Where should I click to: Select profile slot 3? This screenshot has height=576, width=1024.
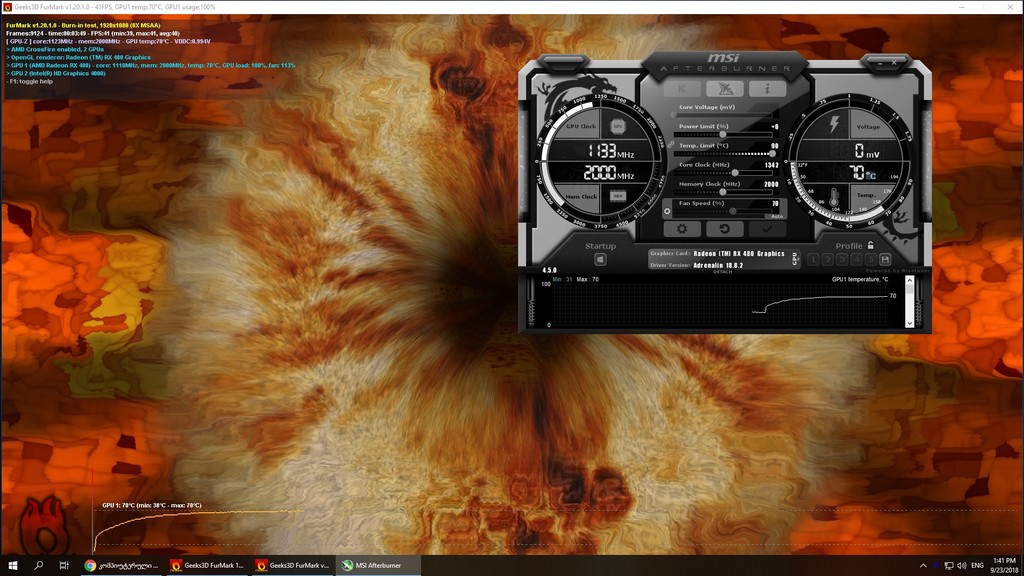click(x=842, y=259)
